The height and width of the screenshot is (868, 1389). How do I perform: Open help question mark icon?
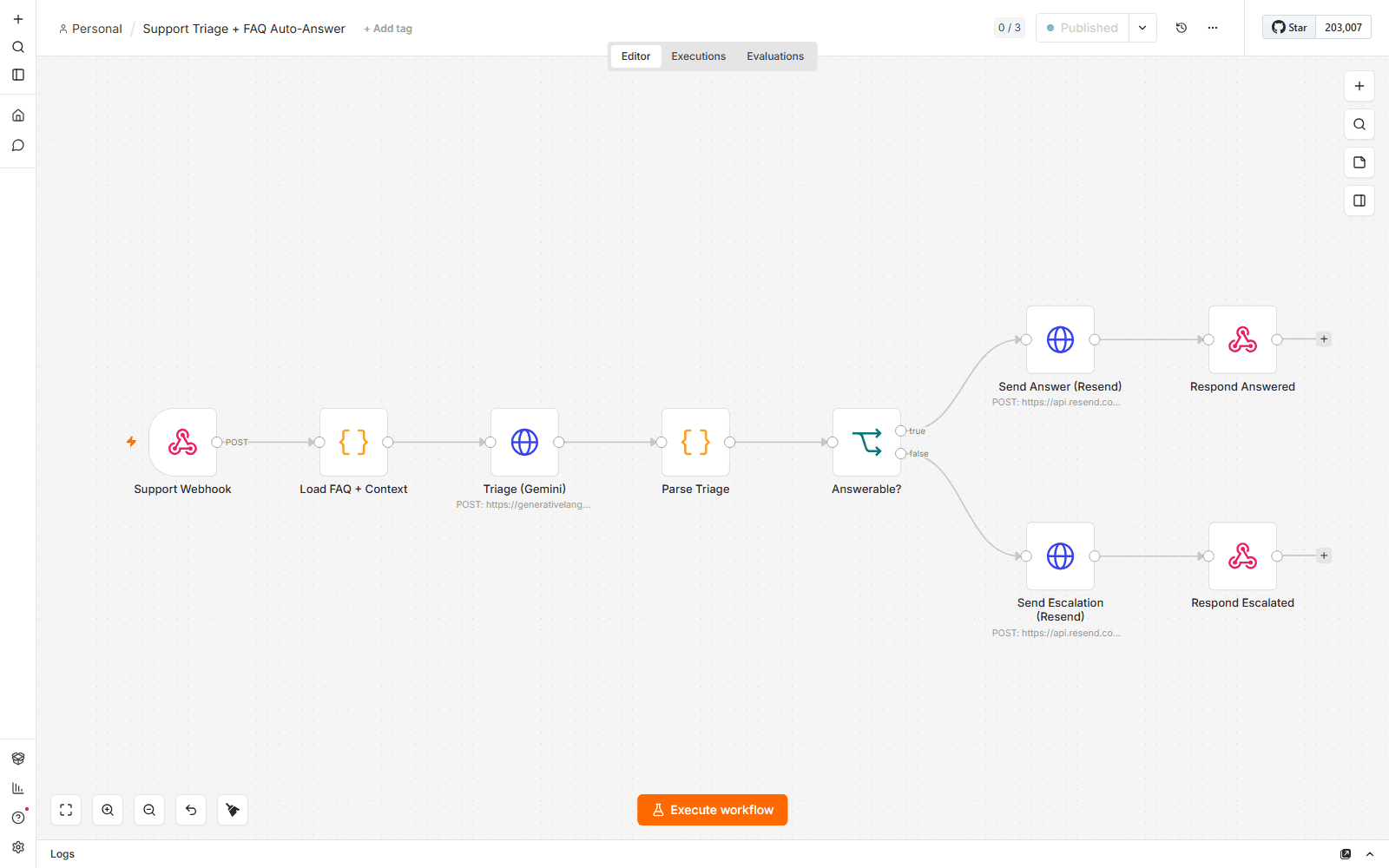click(18, 818)
